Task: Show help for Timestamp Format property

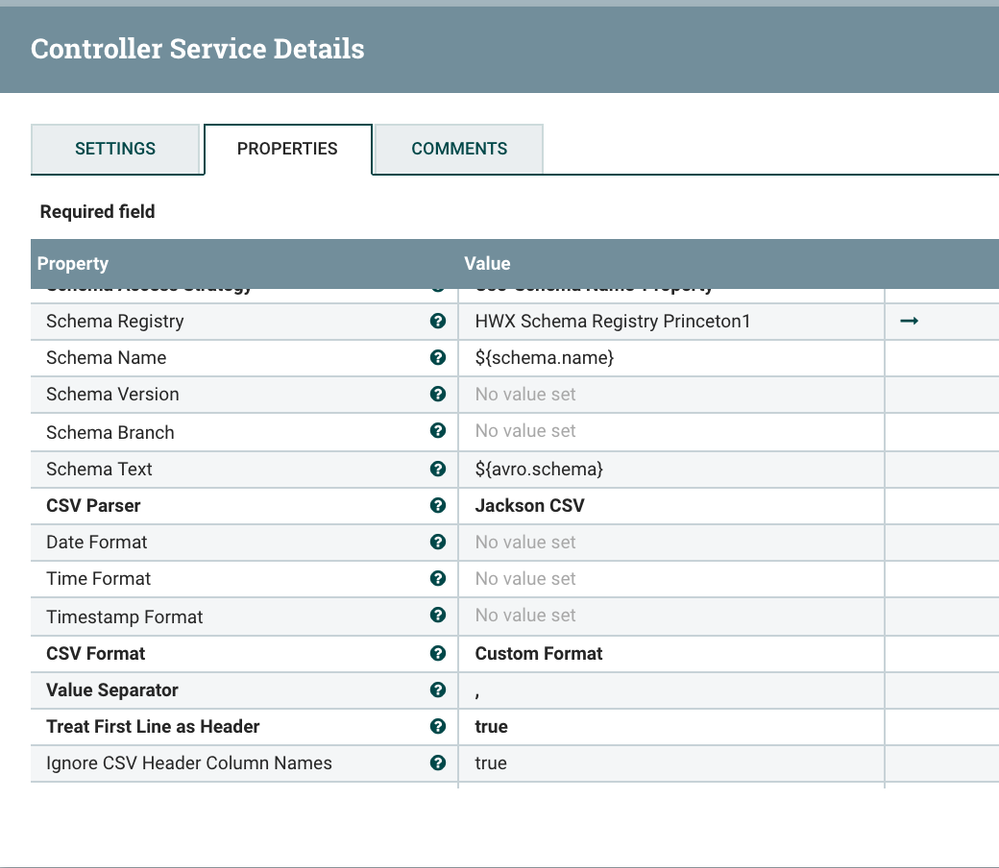Action: point(438,615)
